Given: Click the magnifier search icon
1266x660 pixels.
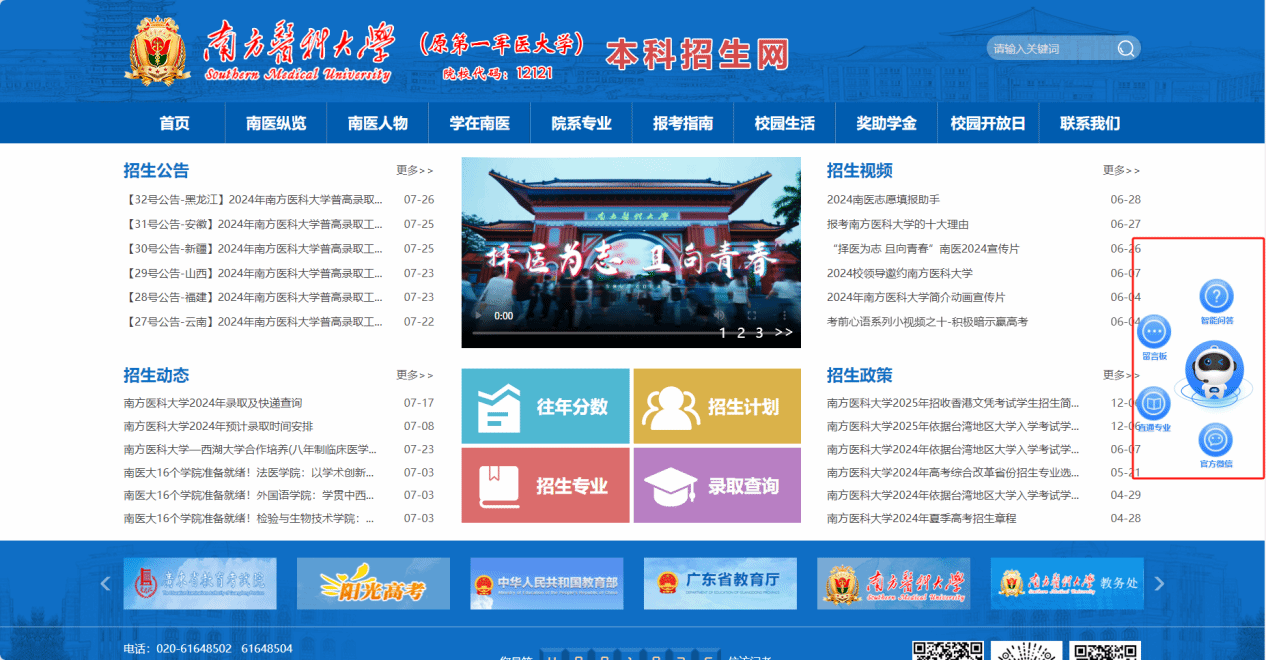Looking at the screenshot, I should 1126,49.
